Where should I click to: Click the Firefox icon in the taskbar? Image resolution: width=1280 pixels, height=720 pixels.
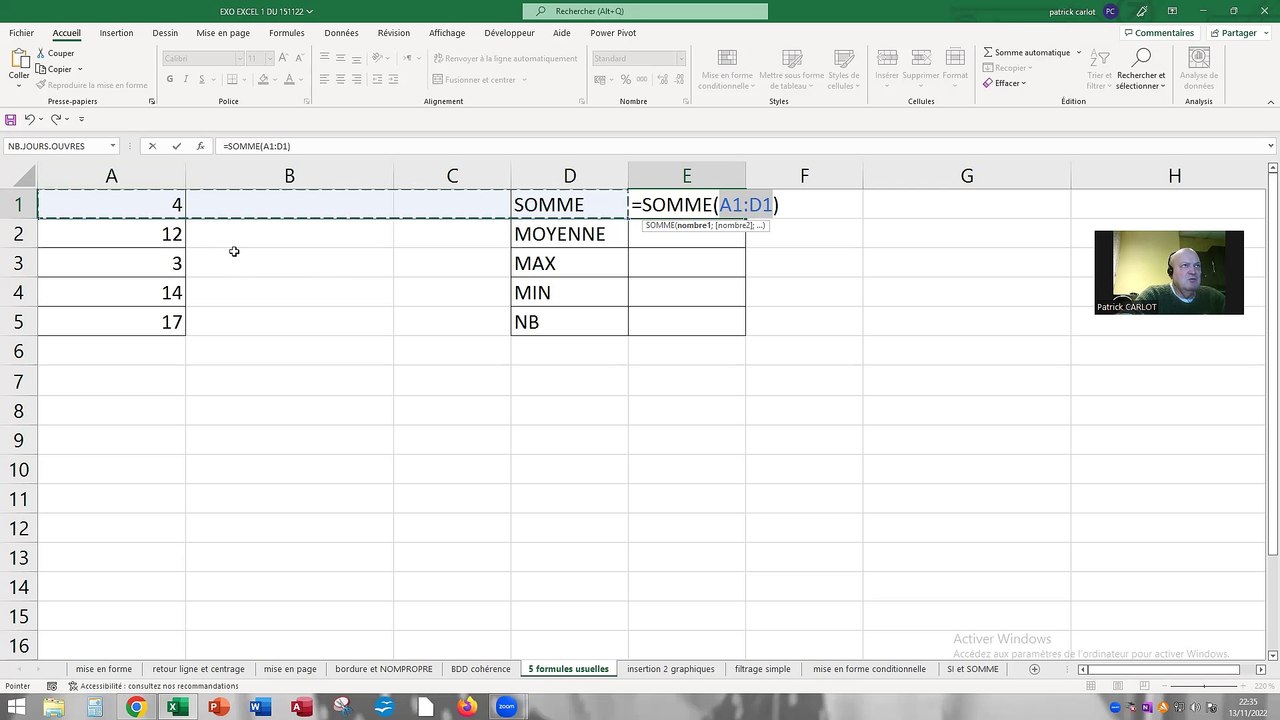[x=466, y=707]
